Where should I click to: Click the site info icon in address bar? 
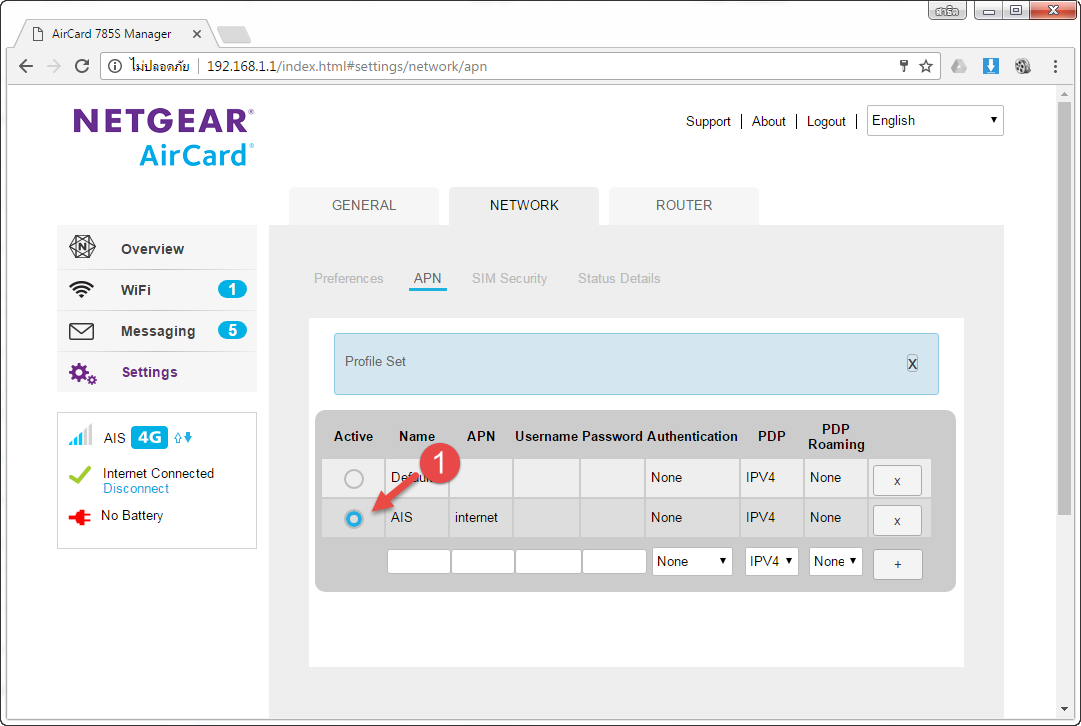click(x=114, y=66)
